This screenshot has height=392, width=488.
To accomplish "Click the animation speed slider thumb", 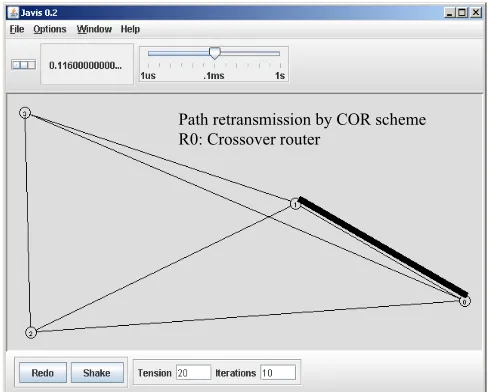I will (x=215, y=53).
